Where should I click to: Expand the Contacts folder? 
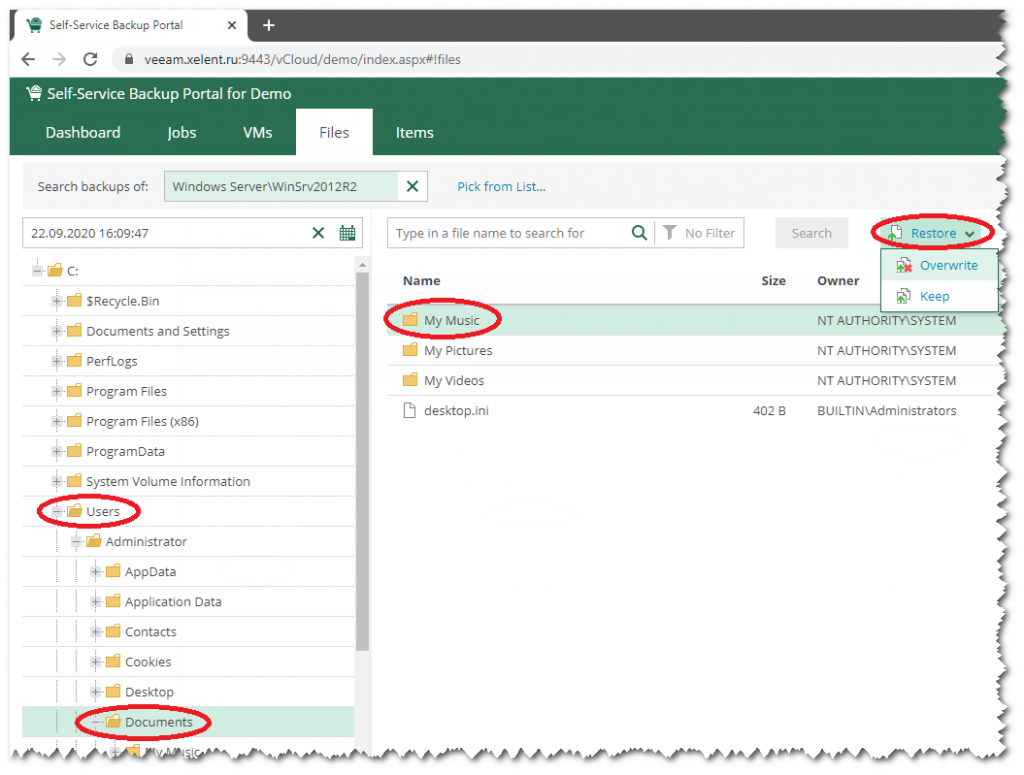(x=95, y=631)
